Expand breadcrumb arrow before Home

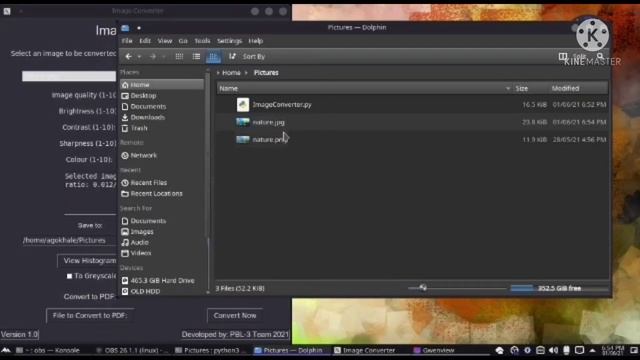click(x=218, y=73)
